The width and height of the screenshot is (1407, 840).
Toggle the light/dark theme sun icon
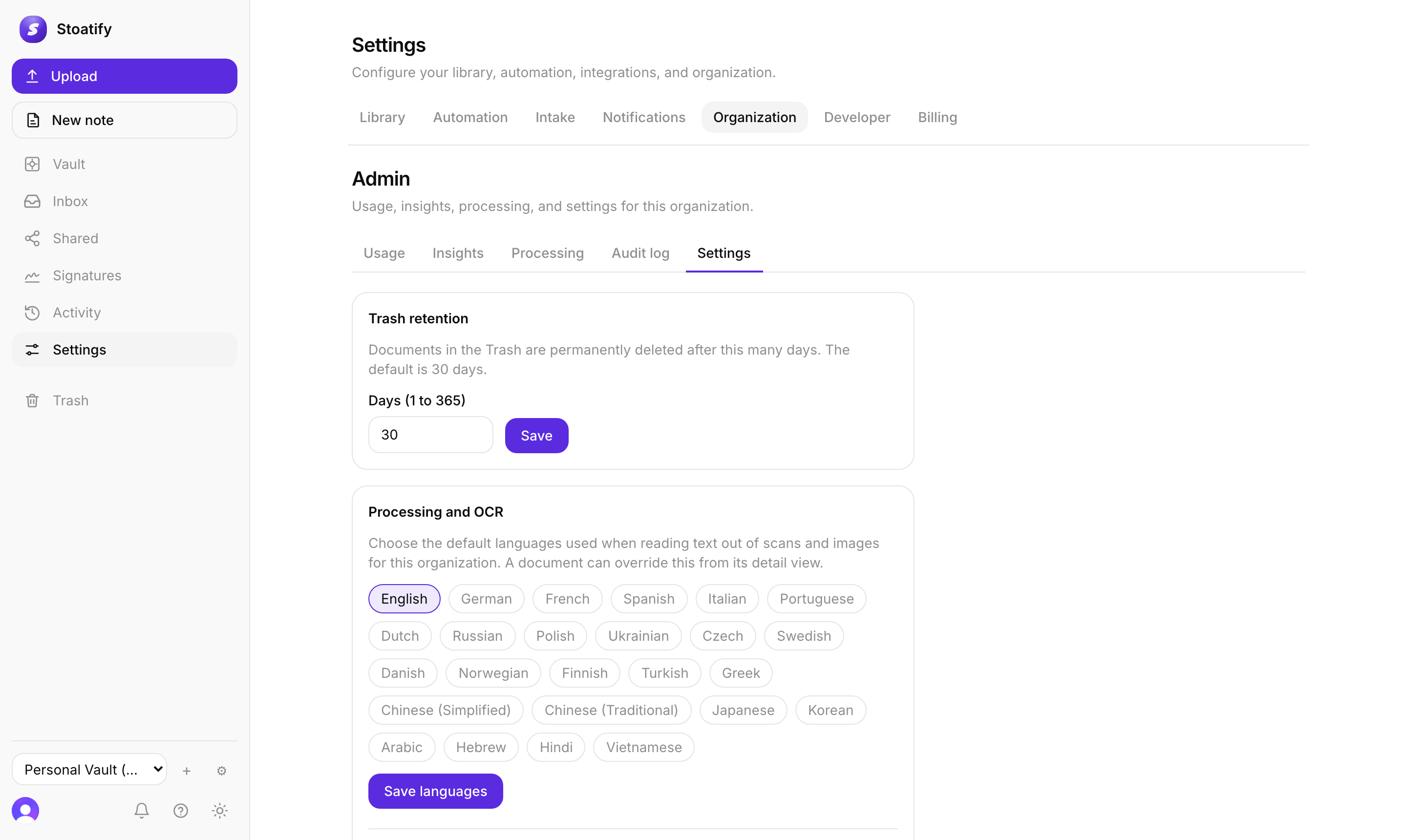pyautogui.click(x=220, y=811)
